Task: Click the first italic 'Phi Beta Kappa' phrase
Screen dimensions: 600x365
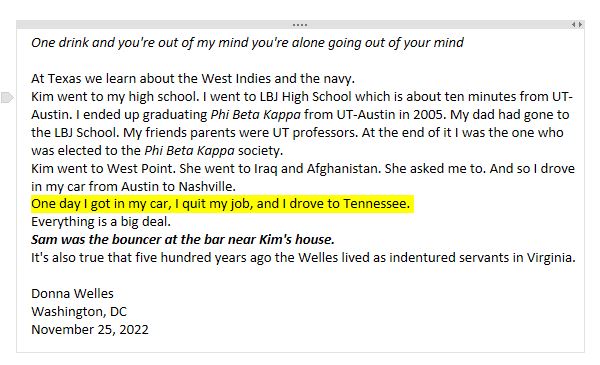Action: tap(256, 114)
